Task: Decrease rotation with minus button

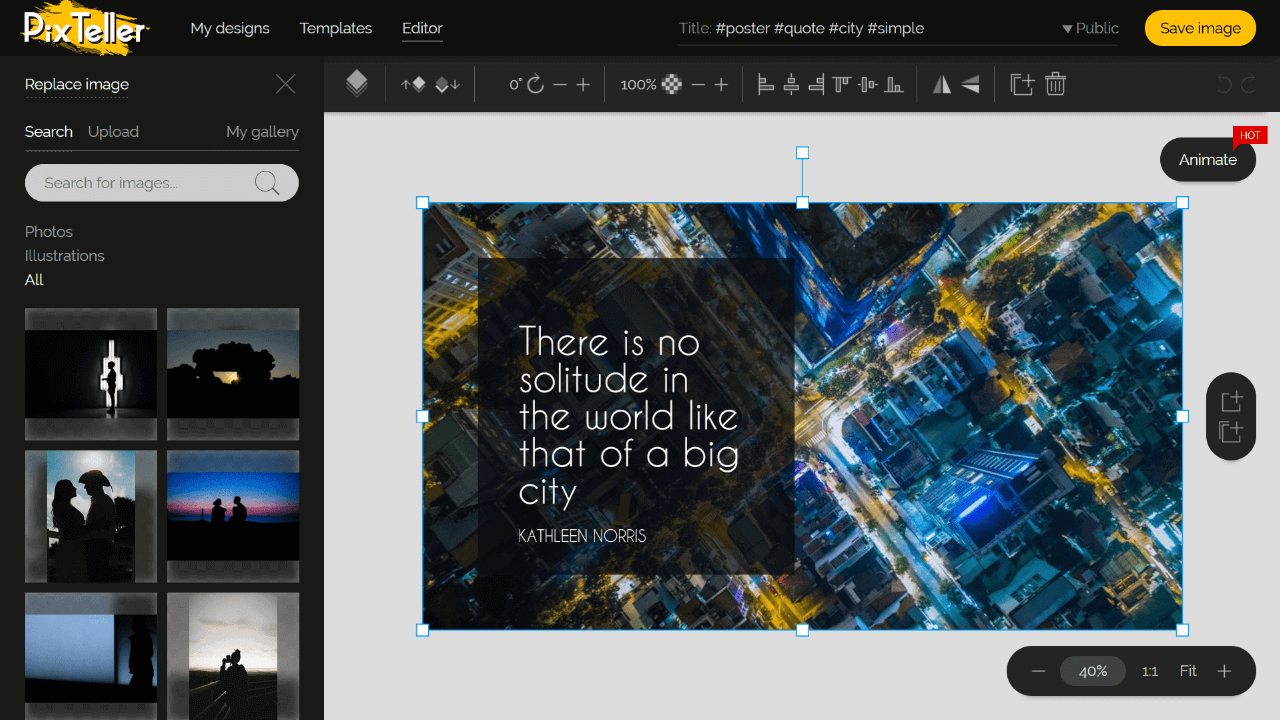Action: point(560,85)
